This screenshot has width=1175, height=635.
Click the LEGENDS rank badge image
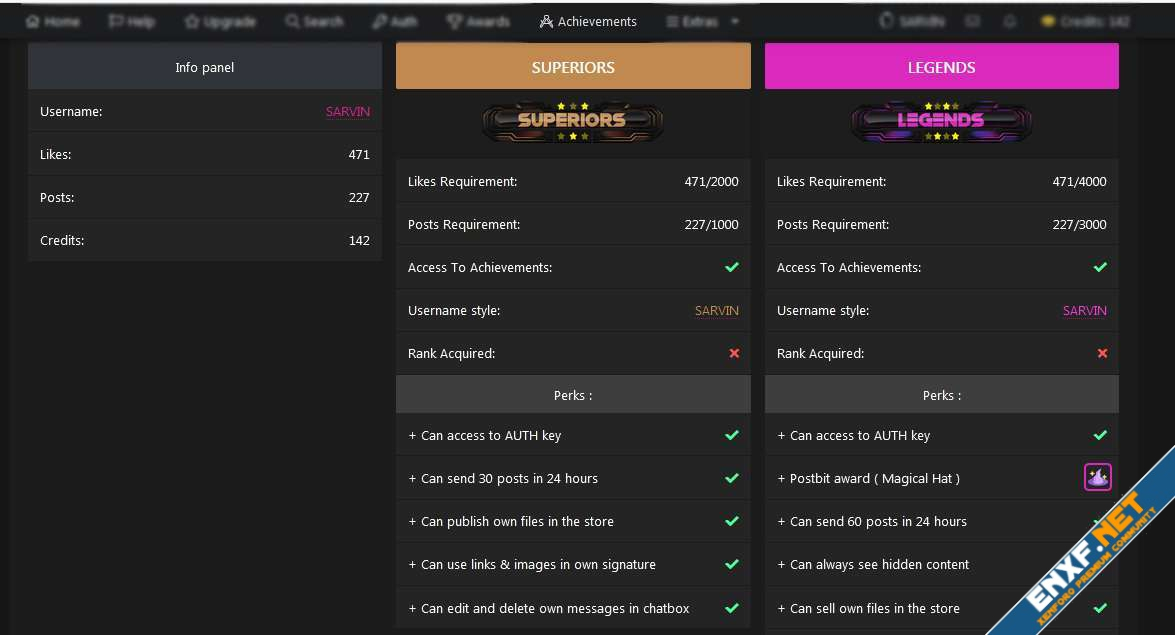click(x=941, y=121)
